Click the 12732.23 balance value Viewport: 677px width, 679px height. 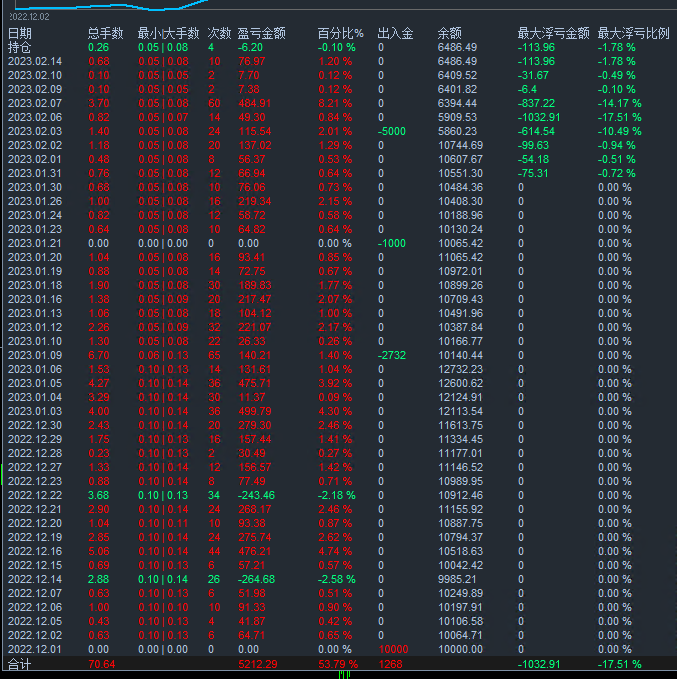click(460, 369)
